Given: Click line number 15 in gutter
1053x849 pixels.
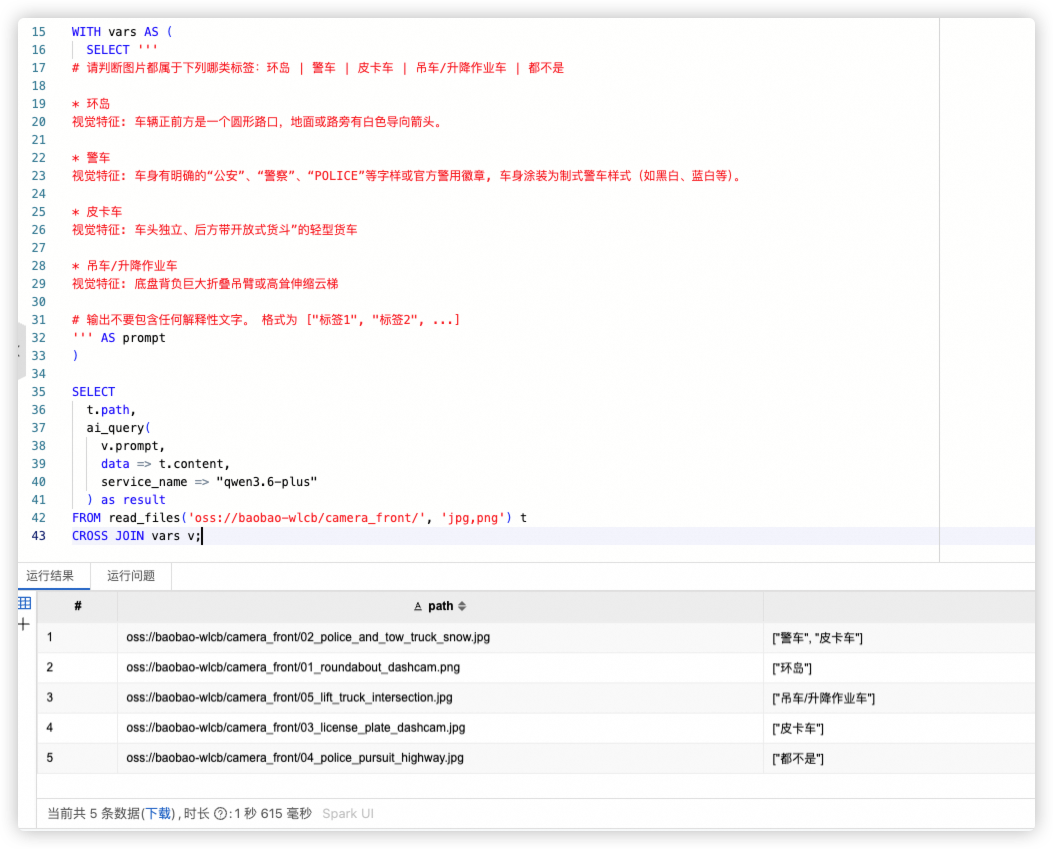Looking at the screenshot, I should tap(39, 32).
